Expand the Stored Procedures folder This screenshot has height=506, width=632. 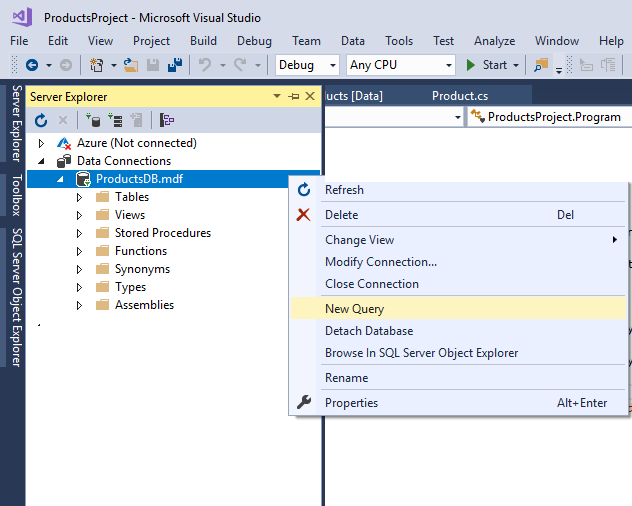(80, 233)
